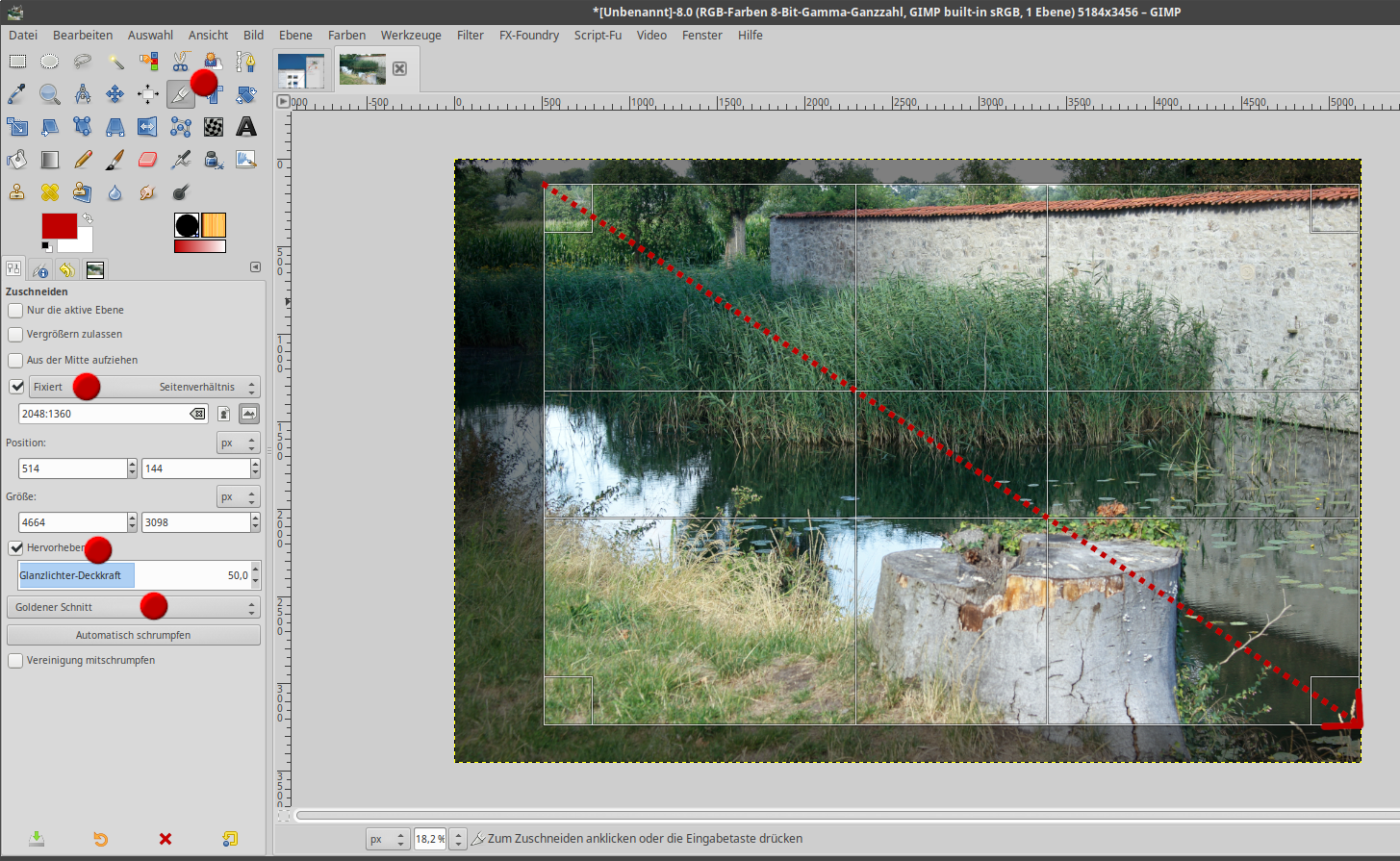Viewport: 1400px width, 861px height.
Task: Select the Bucket Fill tool
Action: click(17, 160)
